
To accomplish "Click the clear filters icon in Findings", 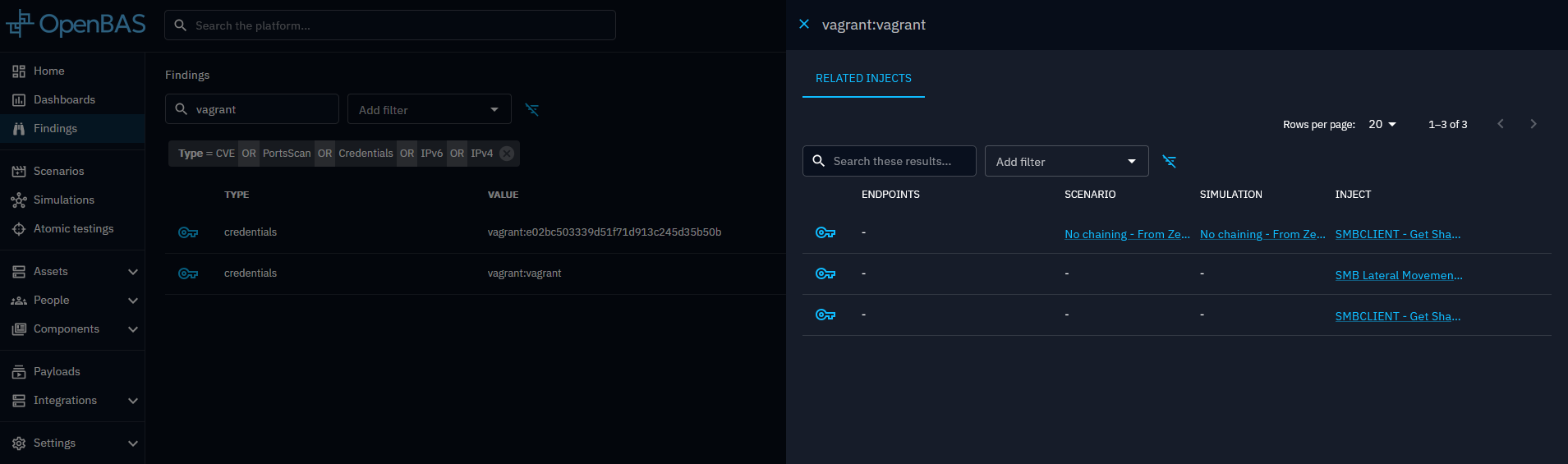I will coord(532,110).
